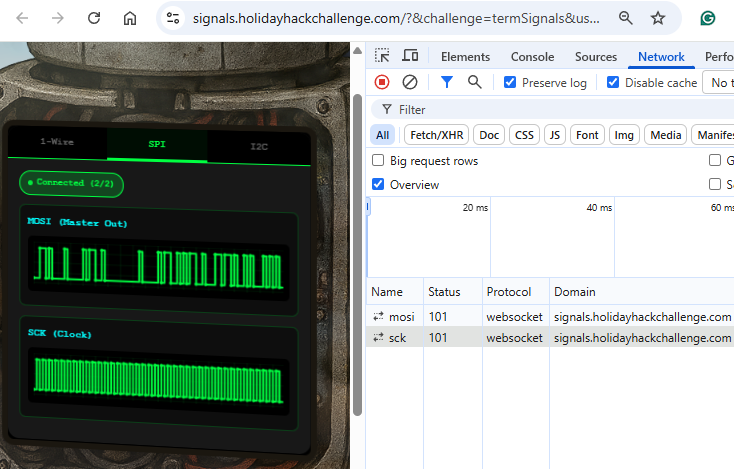Sort requests by Status column header
This screenshot has height=469, width=734.
tap(444, 292)
